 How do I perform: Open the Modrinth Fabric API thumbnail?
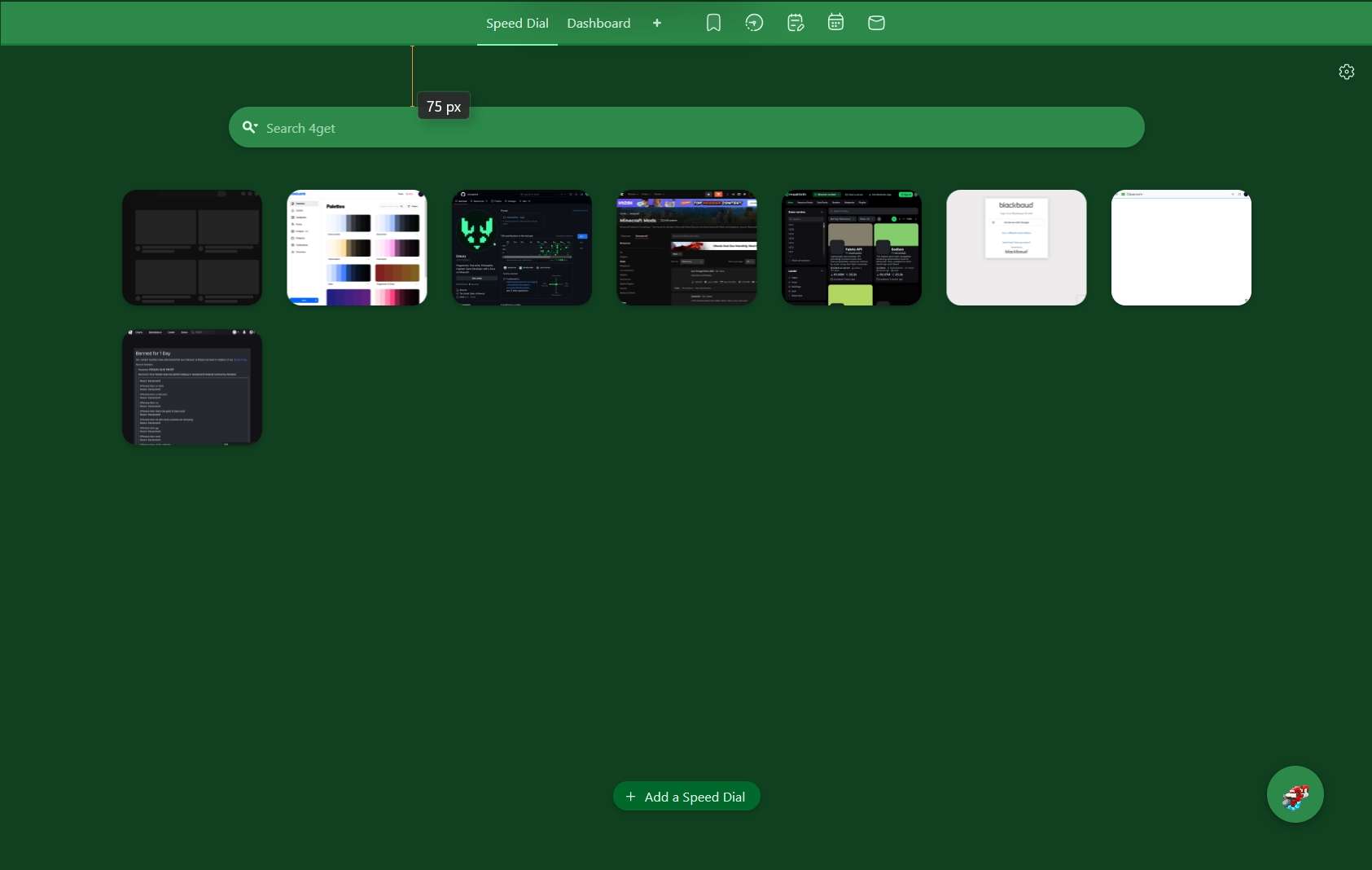(x=852, y=248)
